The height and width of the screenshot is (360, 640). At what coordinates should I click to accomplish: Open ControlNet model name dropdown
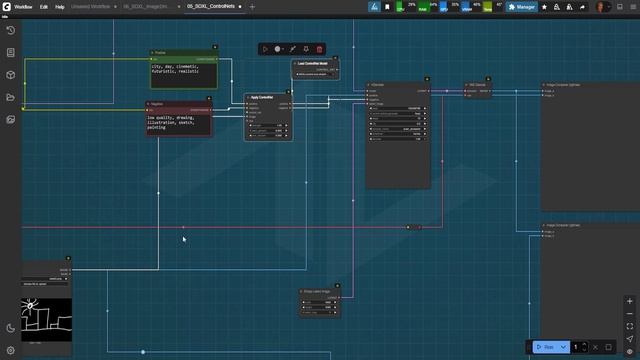[315, 74]
